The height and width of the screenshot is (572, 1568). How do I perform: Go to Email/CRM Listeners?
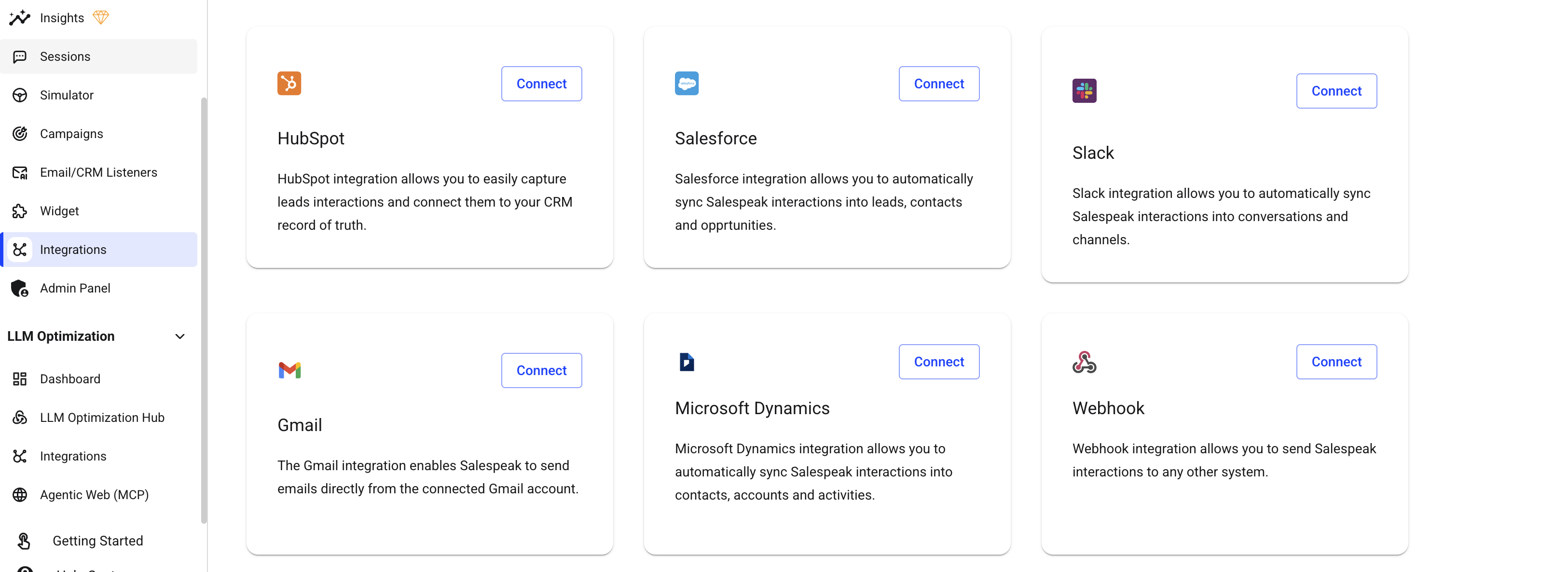coord(98,172)
